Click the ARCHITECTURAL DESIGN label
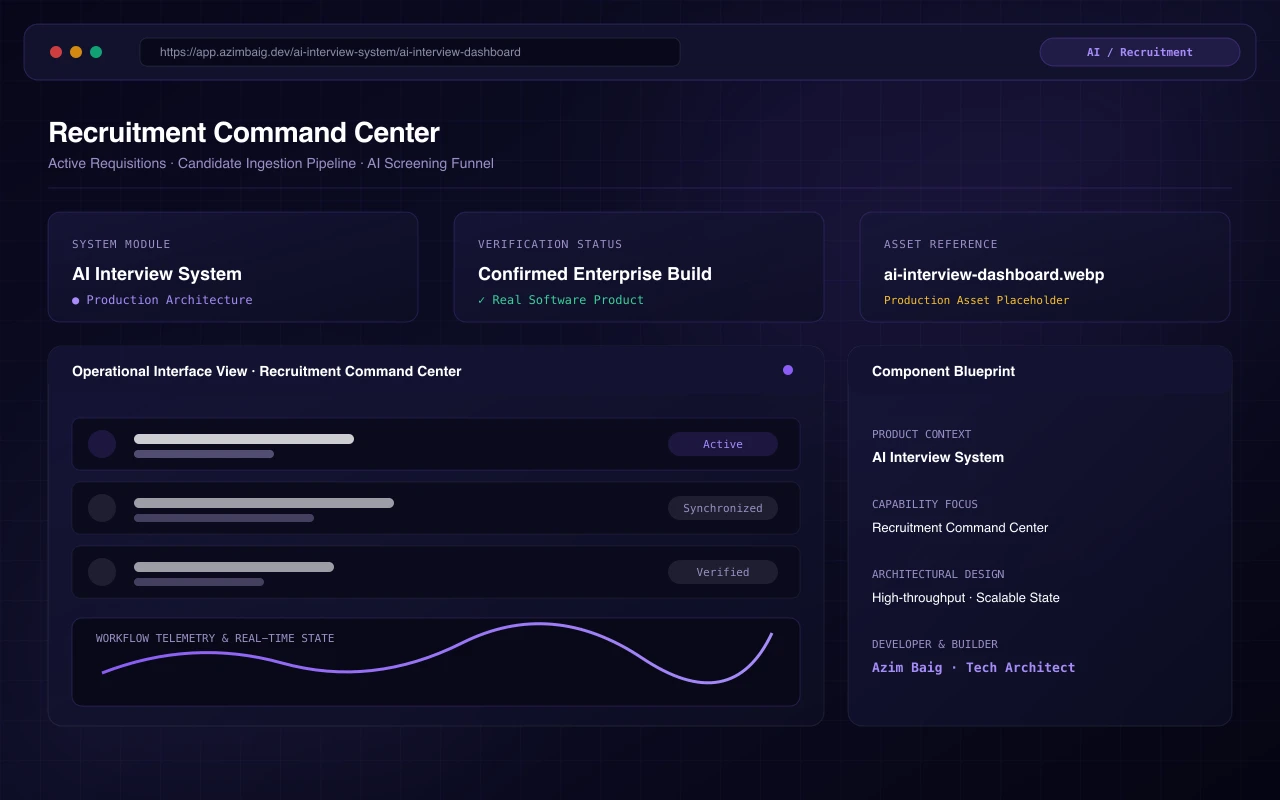1280x800 pixels. click(938, 574)
